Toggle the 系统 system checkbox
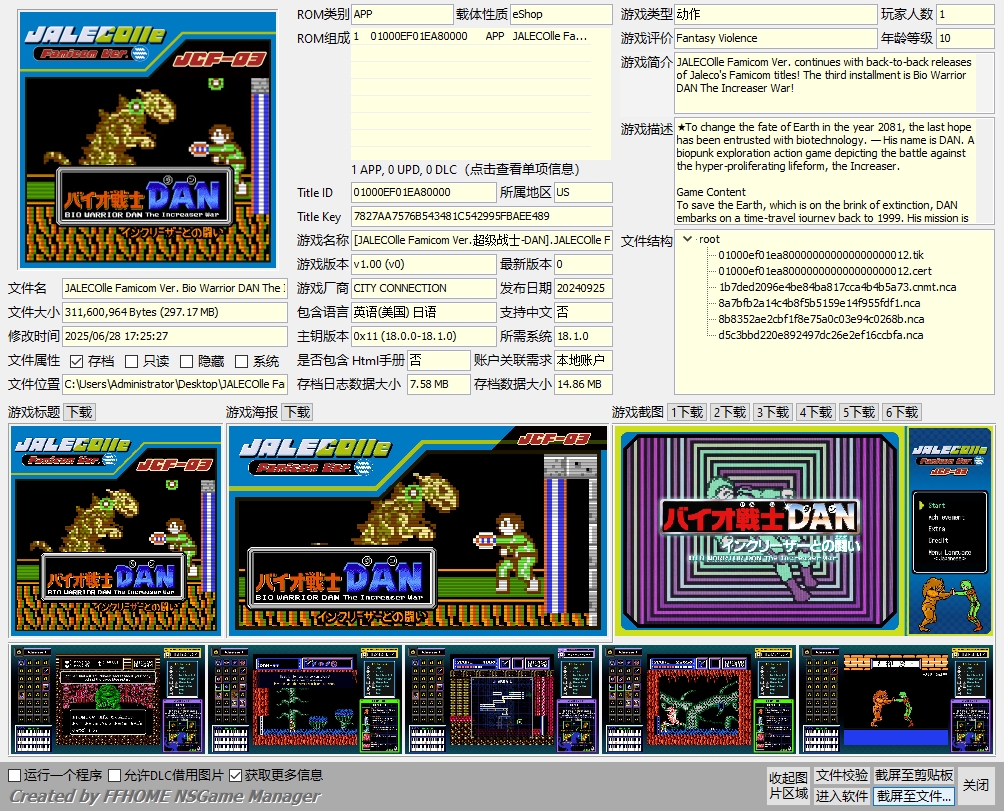The height and width of the screenshot is (811, 1004). coord(241,362)
